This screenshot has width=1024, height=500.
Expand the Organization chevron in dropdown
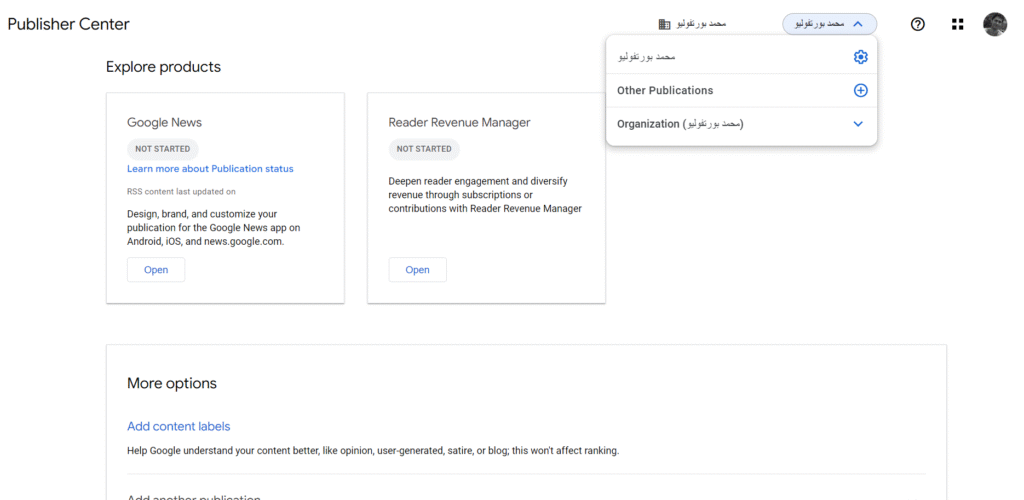pos(858,124)
